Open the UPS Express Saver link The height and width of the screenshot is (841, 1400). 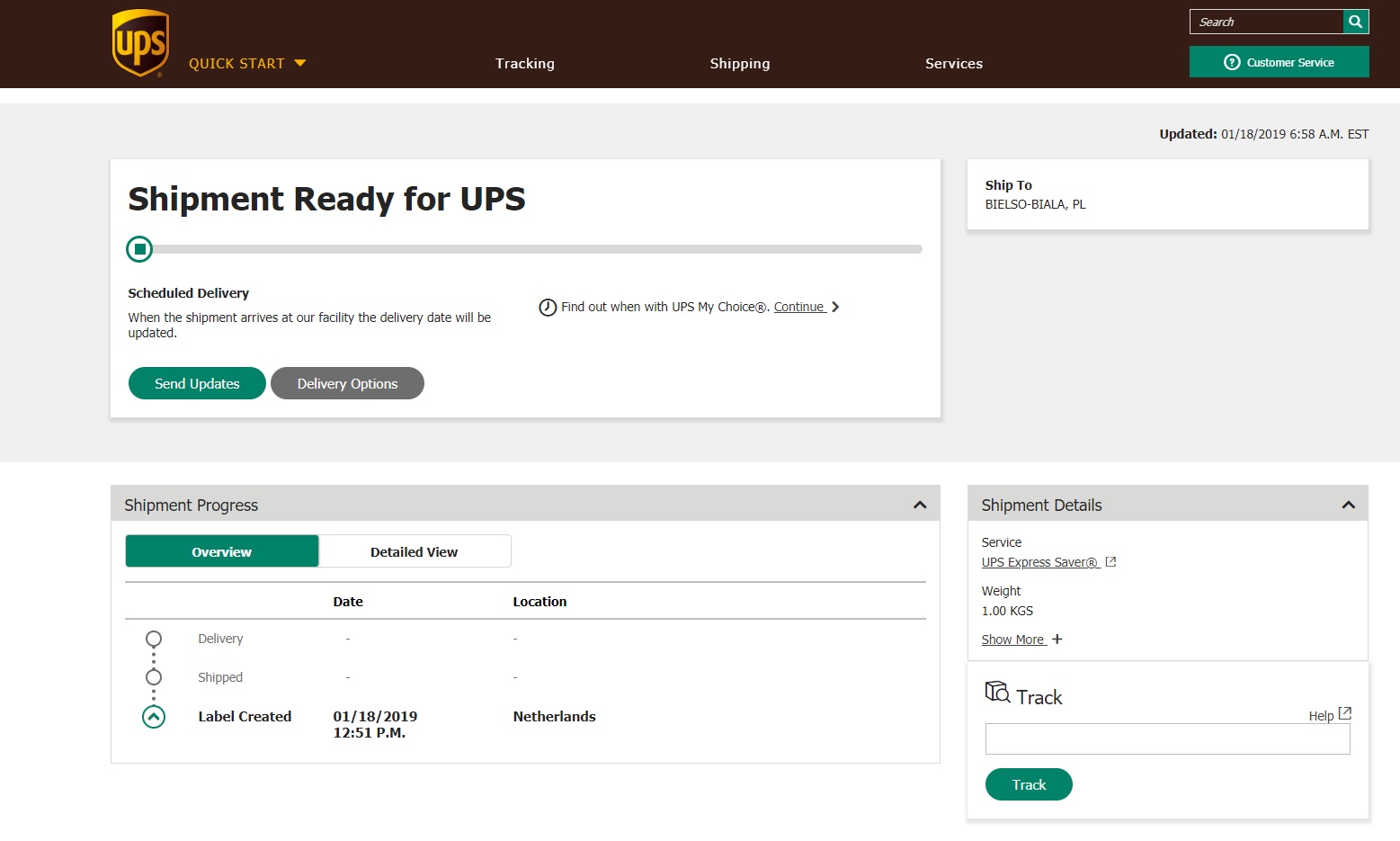click(x=1040, y=562)
